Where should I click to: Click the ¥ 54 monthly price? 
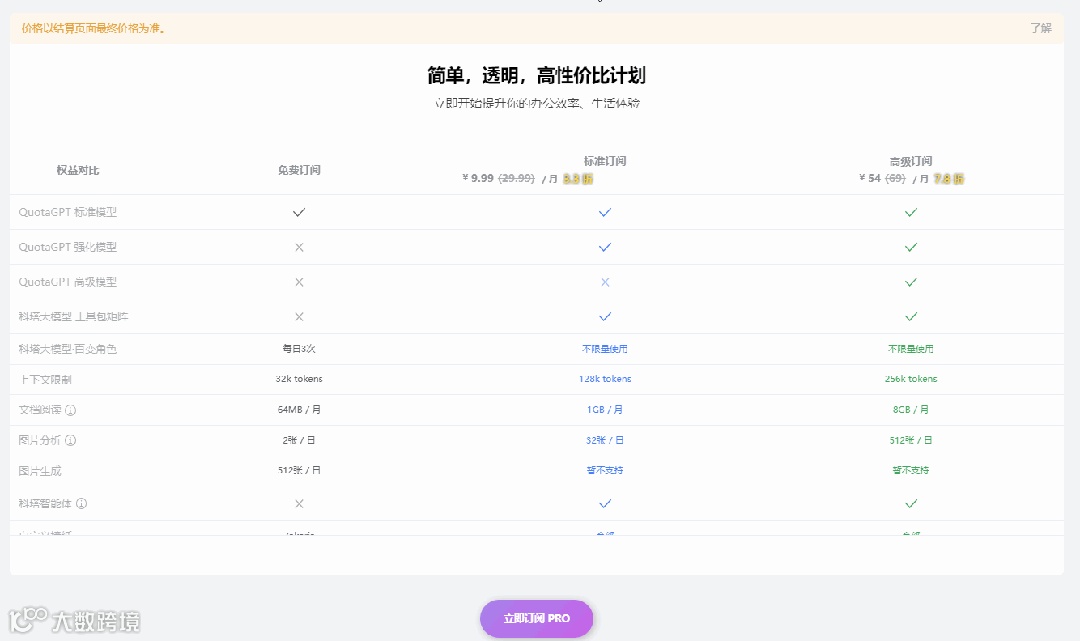coord(870,178)
